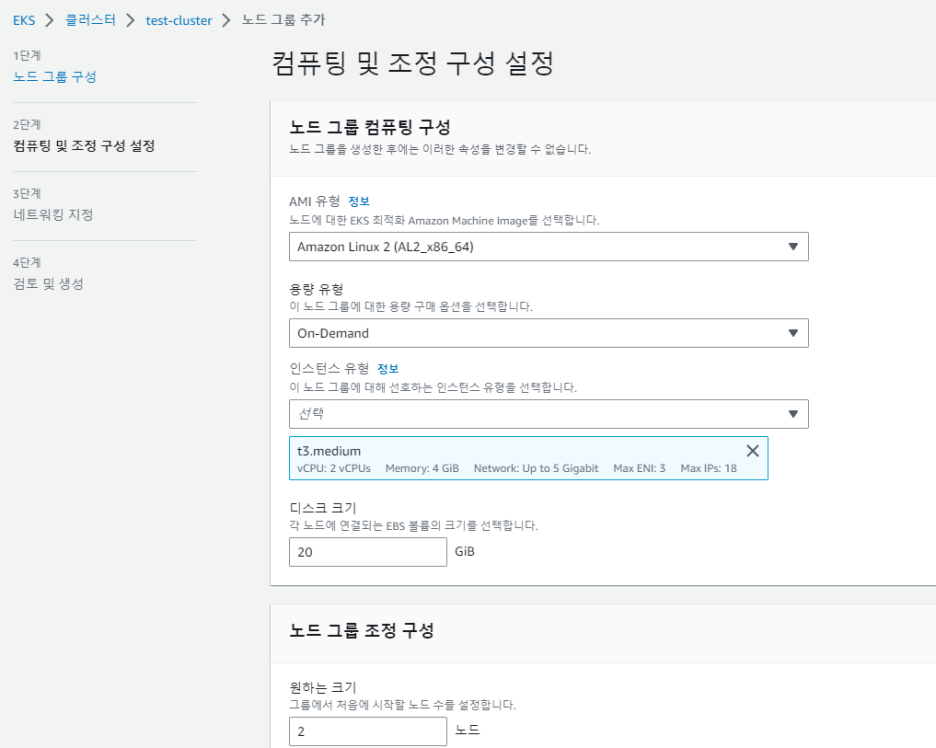Image resolution: width=936 pixels, height=748 pixels.
Task: Open 정보 link beside AMI 유형
Action: [359, 201]
